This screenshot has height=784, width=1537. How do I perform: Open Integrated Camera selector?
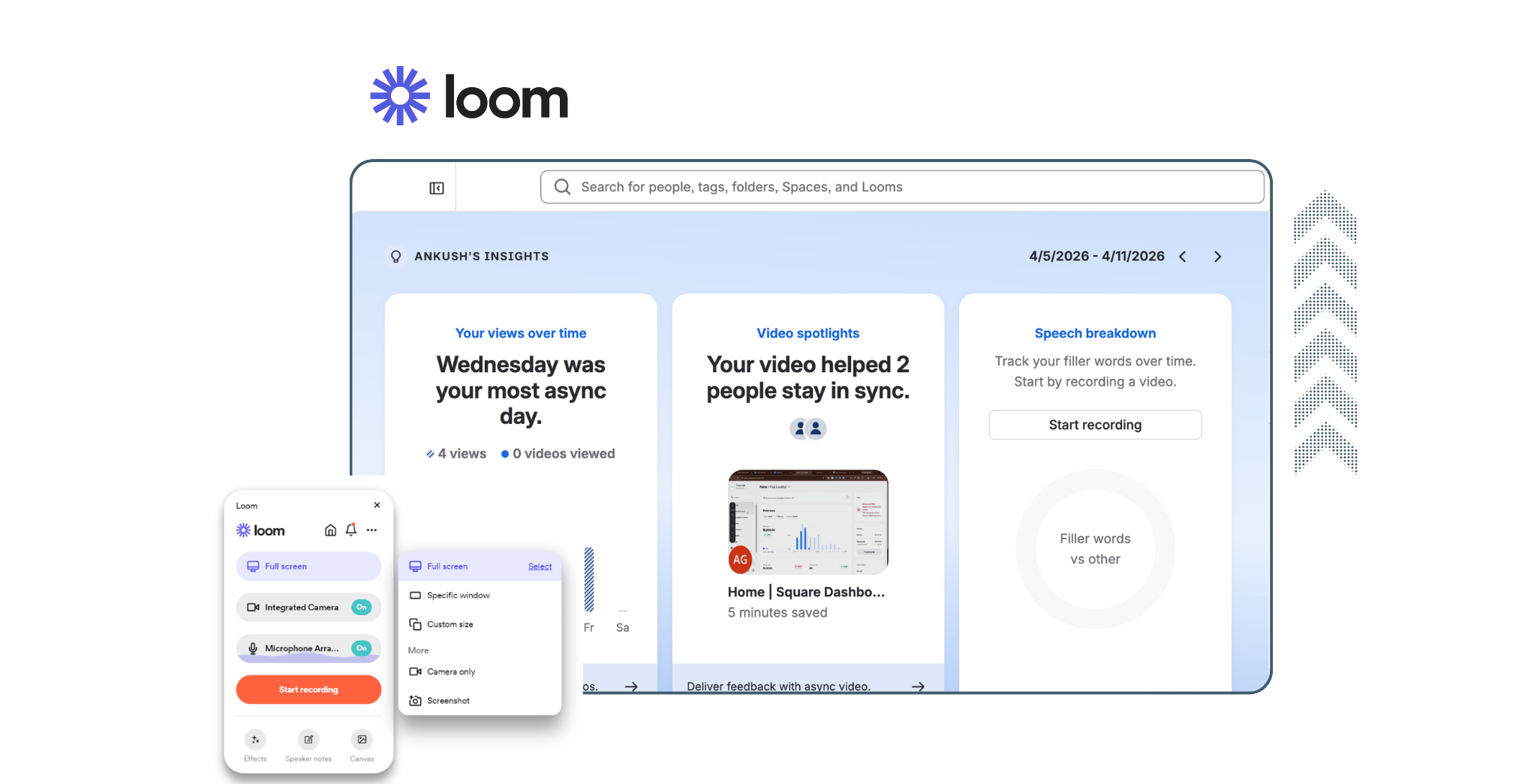click(x=308, y=607)
